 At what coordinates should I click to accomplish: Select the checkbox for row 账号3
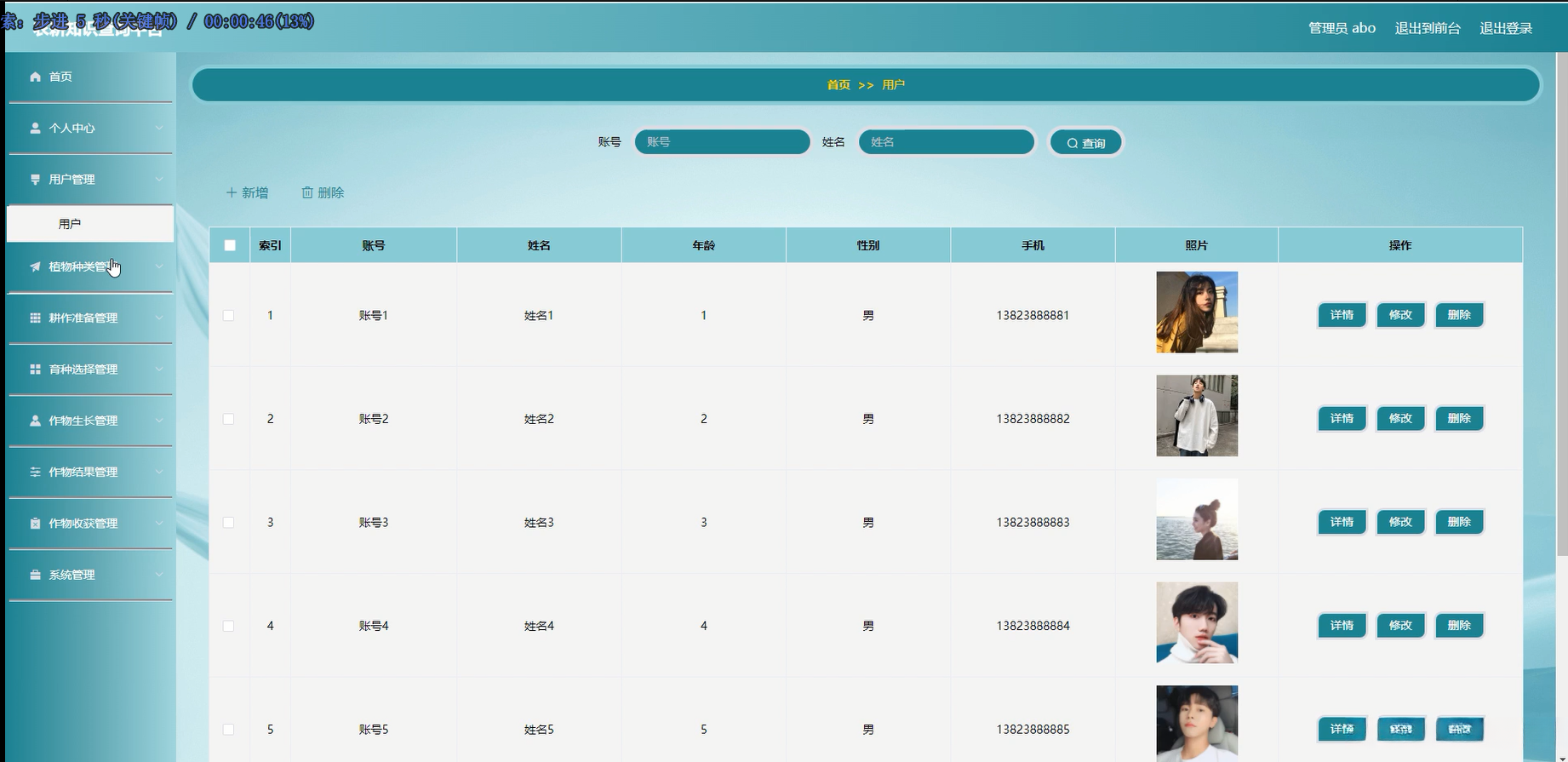tap(228, 522)
